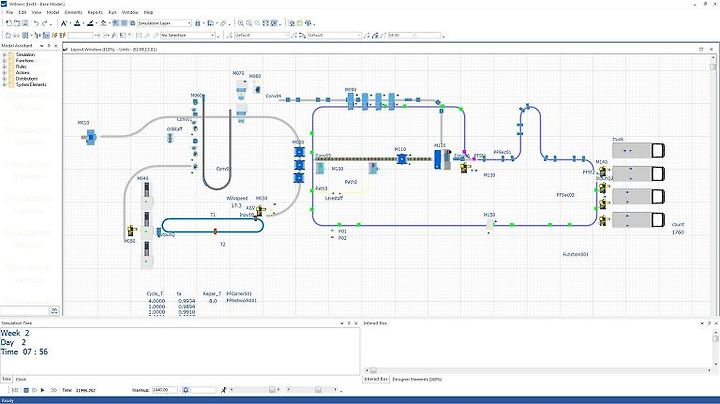Expand the Functions tree folder

click(5, 61)
